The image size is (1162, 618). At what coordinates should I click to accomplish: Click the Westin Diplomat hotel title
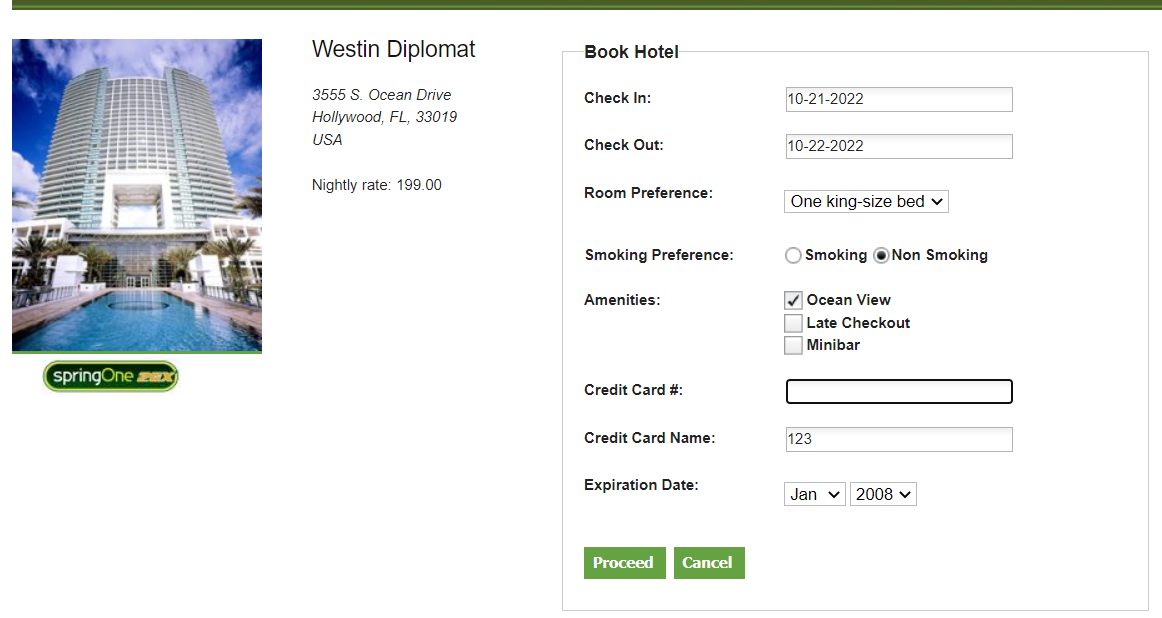(x=393, y=50)
